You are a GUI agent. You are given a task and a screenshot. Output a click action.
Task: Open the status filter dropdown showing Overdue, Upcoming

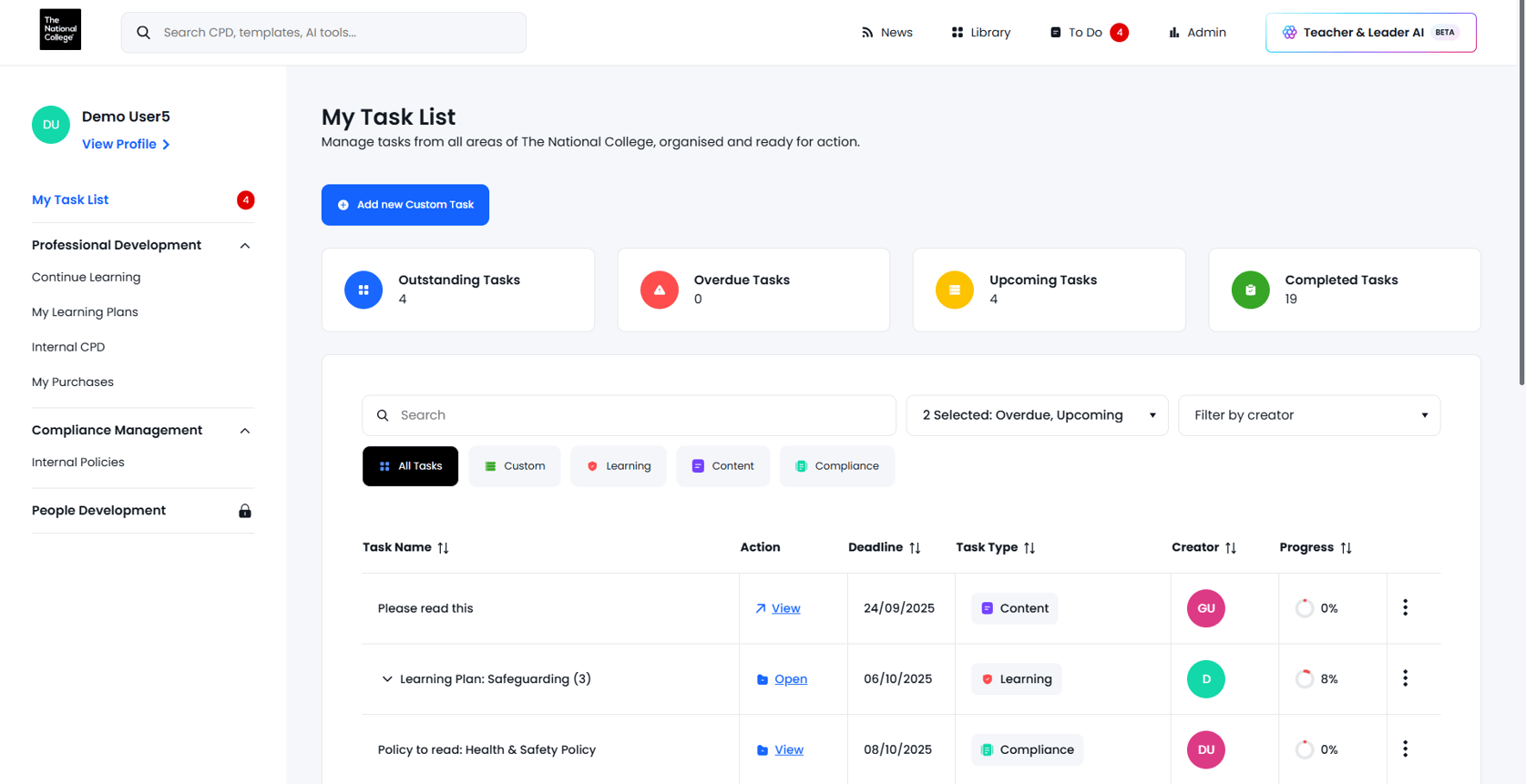coord(1037,415)
